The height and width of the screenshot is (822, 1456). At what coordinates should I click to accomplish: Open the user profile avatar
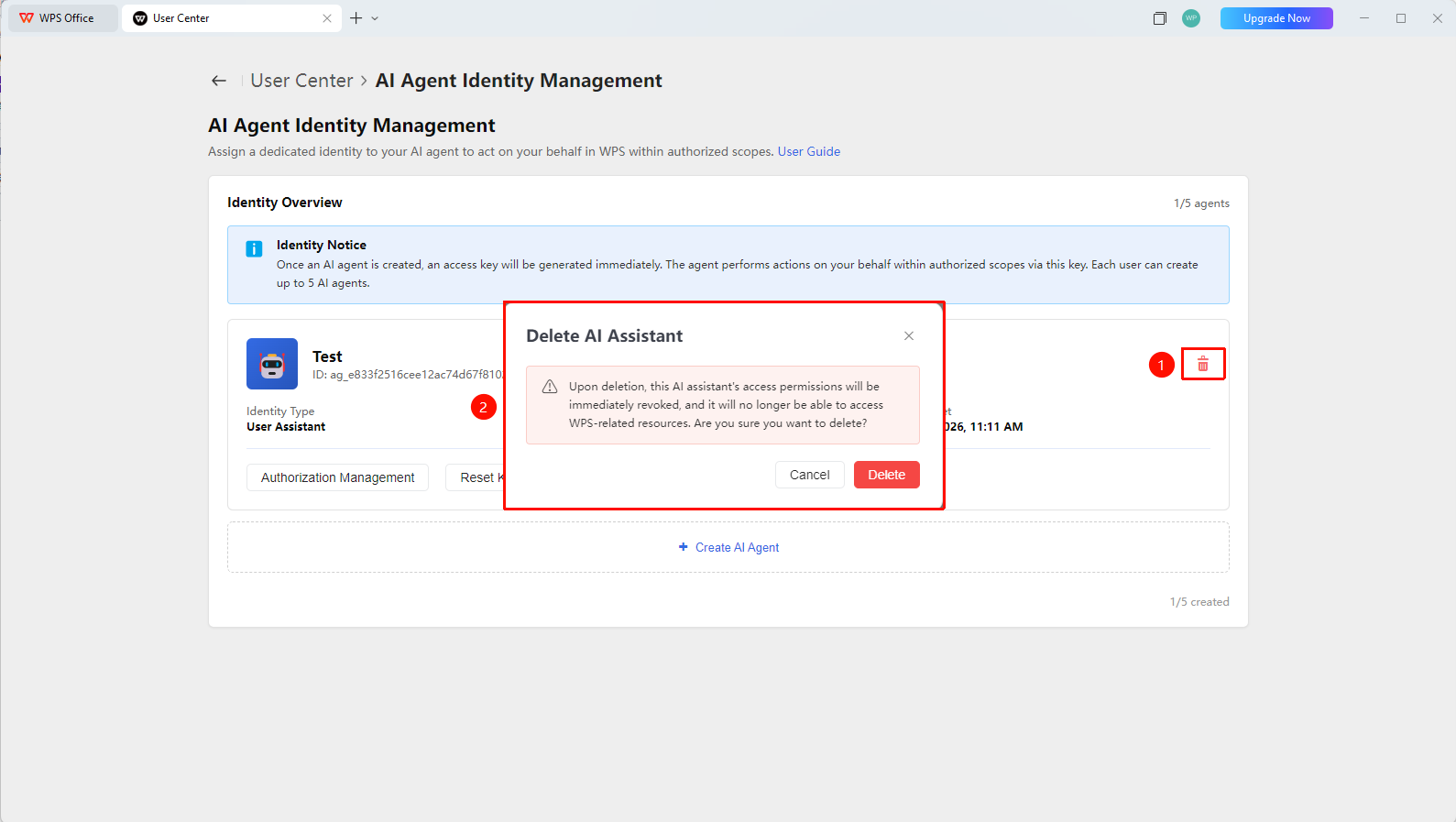[x=1191, y=18]
